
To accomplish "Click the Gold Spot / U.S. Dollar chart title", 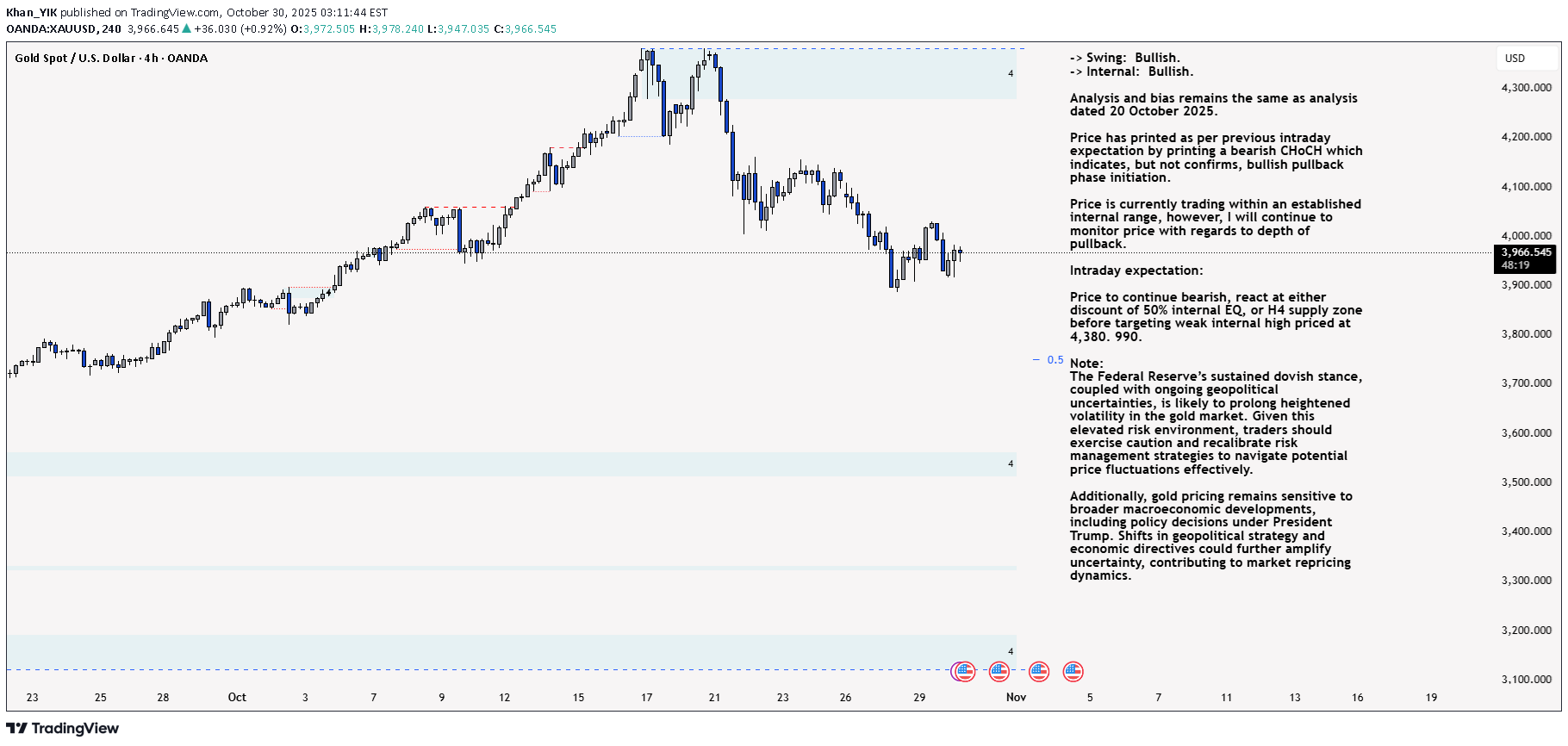I will click(x=111, y=59).
